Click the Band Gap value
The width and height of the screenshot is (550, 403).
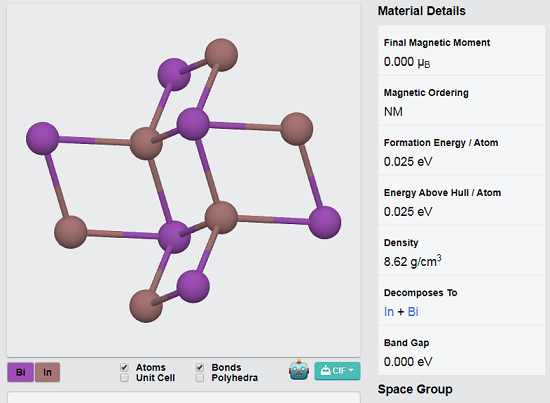pyautogui.click(x=408, y=362)
